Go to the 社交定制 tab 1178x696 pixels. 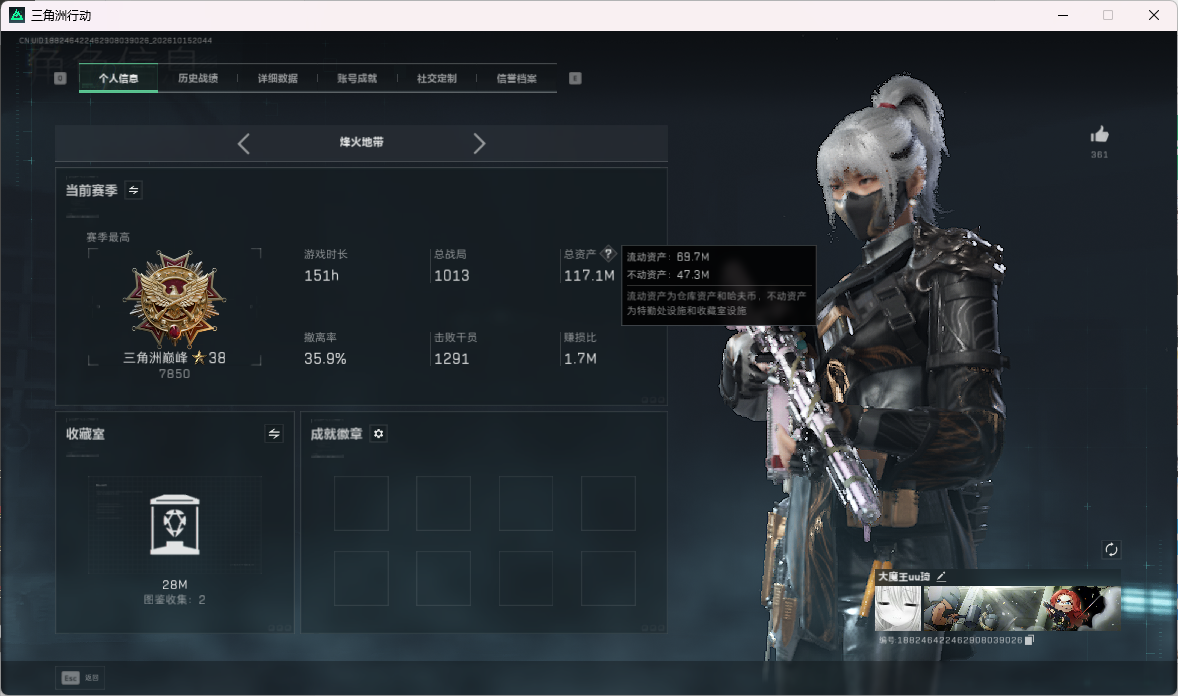click(436, 78)
